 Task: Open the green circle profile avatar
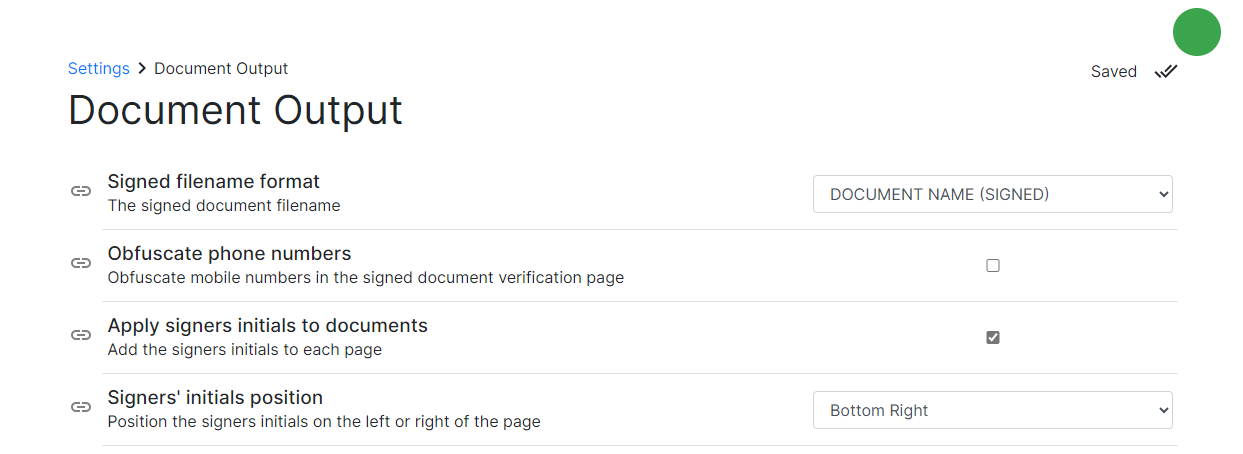click(1196, 32)
